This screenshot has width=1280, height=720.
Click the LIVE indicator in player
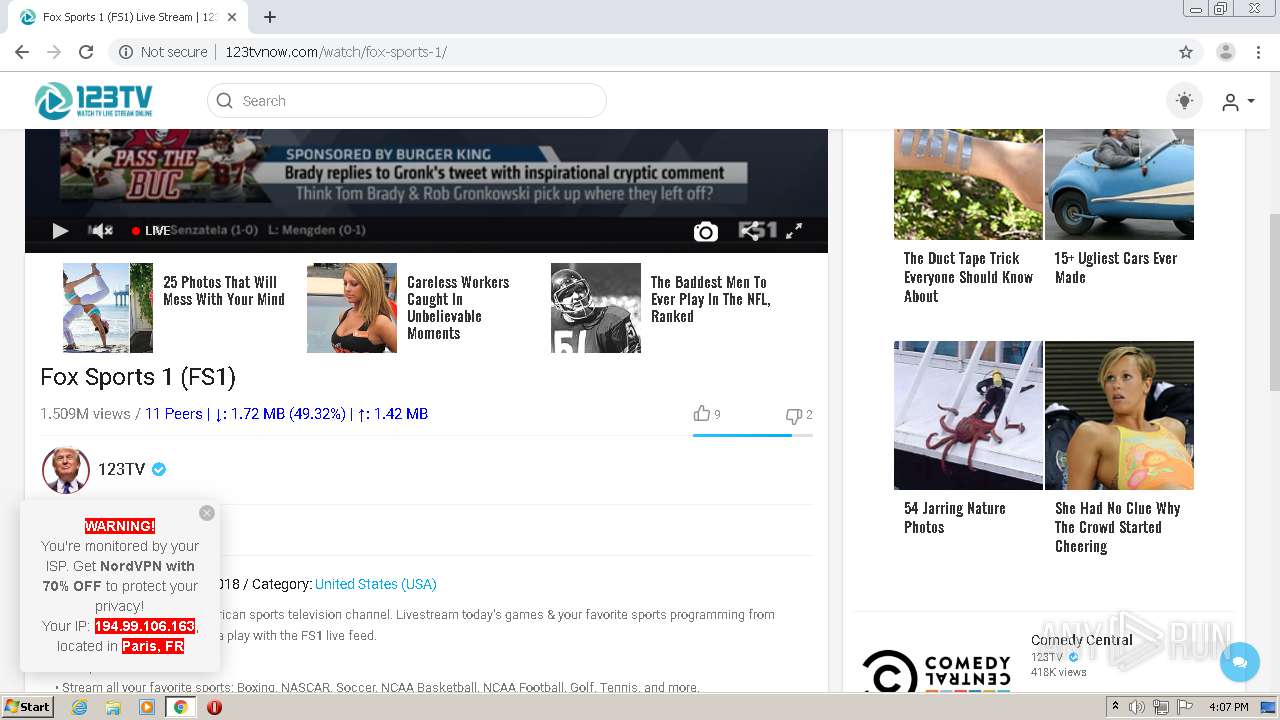(x=151, y=231)
